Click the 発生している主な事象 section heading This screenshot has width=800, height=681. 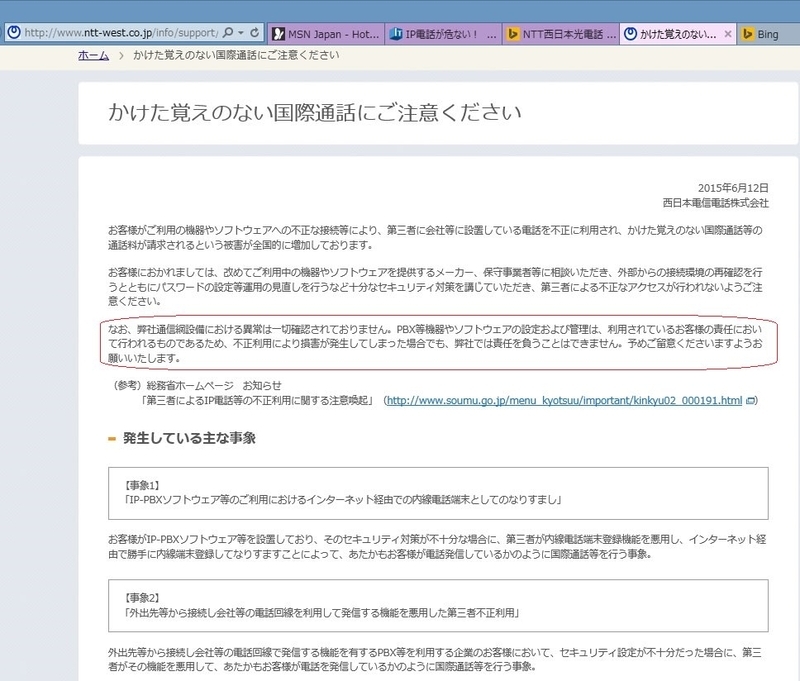click(x=189, y=438)
